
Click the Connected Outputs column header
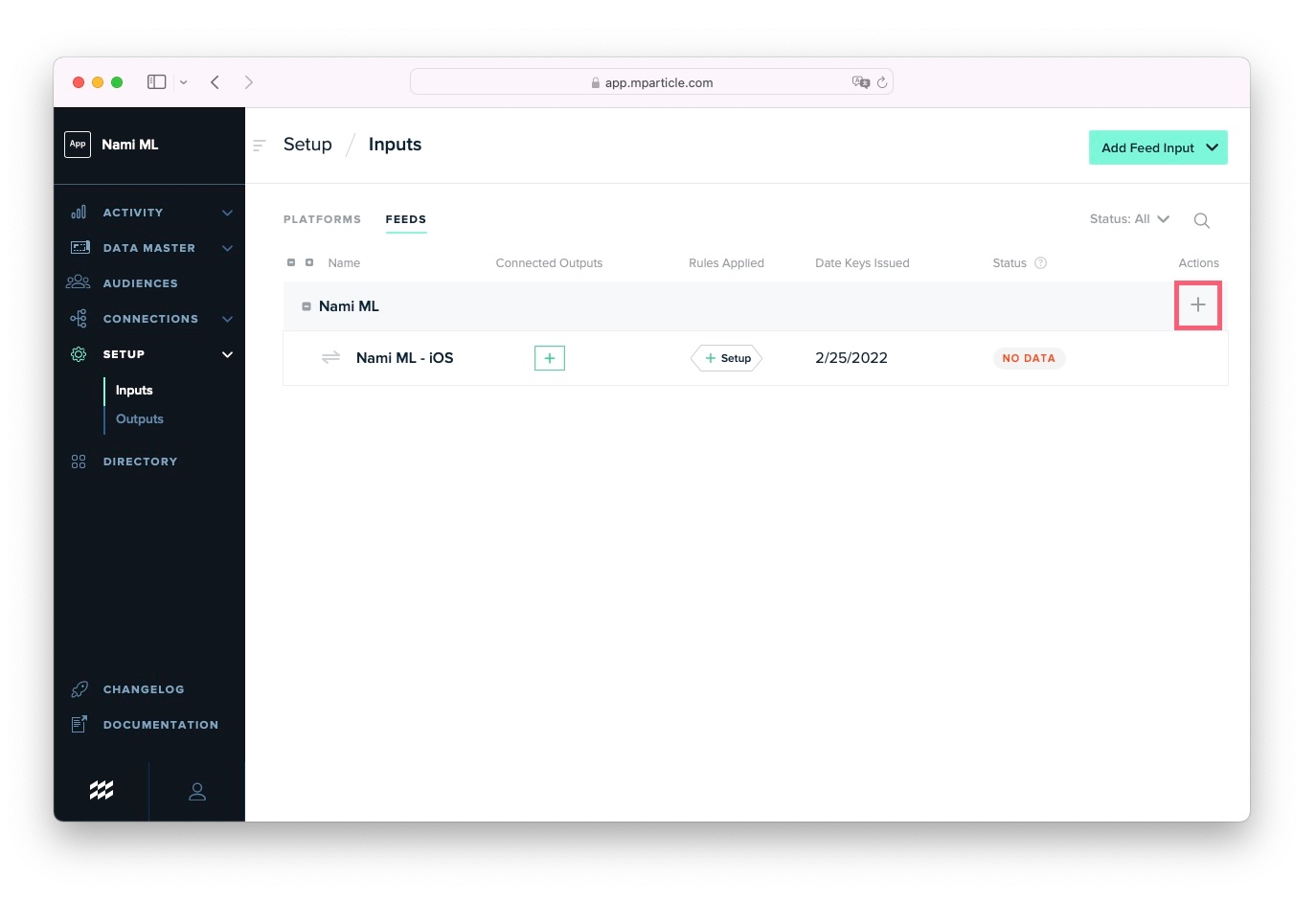pos(549,263)
